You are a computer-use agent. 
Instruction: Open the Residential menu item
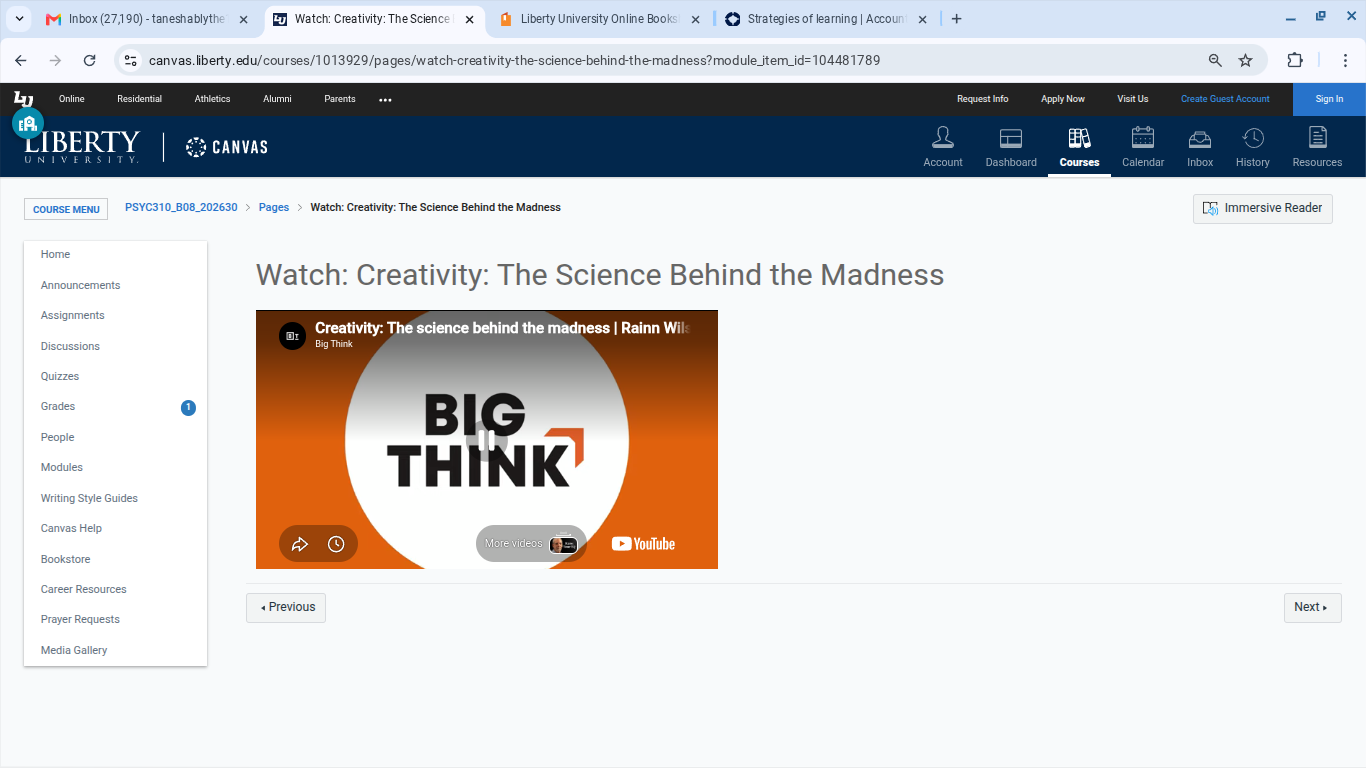139,99
